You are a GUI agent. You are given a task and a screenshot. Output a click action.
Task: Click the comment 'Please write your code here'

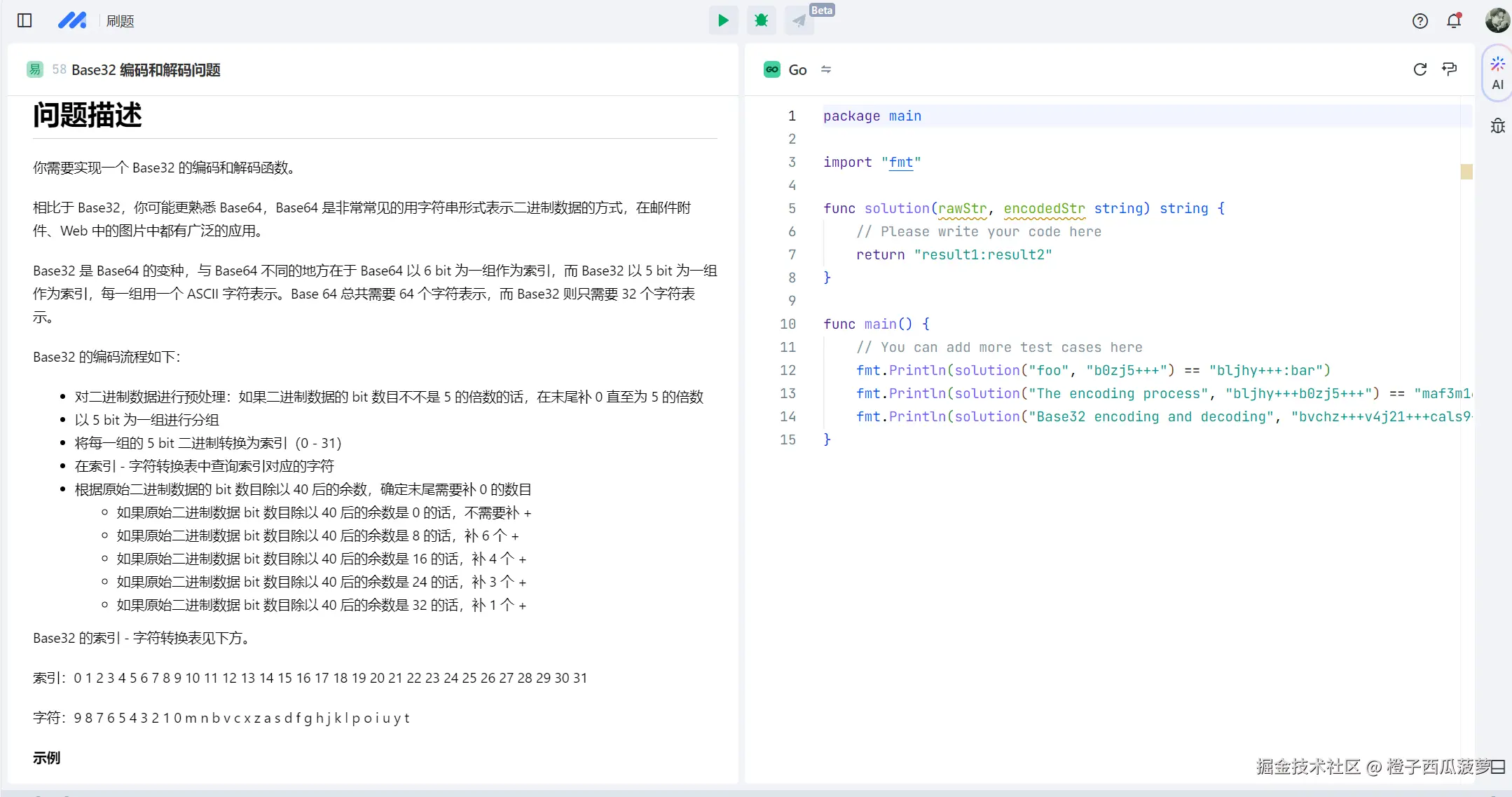pos(979,231)
